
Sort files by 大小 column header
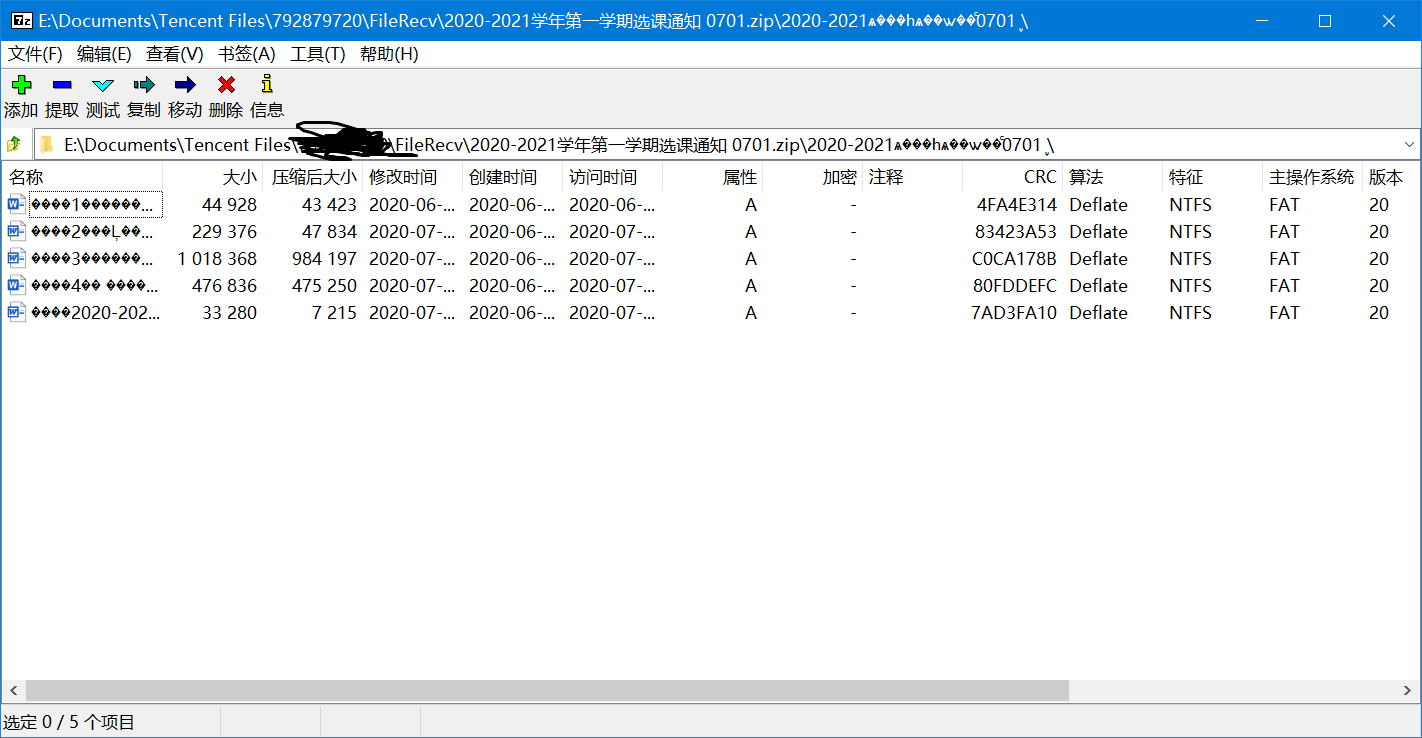(x=239, y=177)
